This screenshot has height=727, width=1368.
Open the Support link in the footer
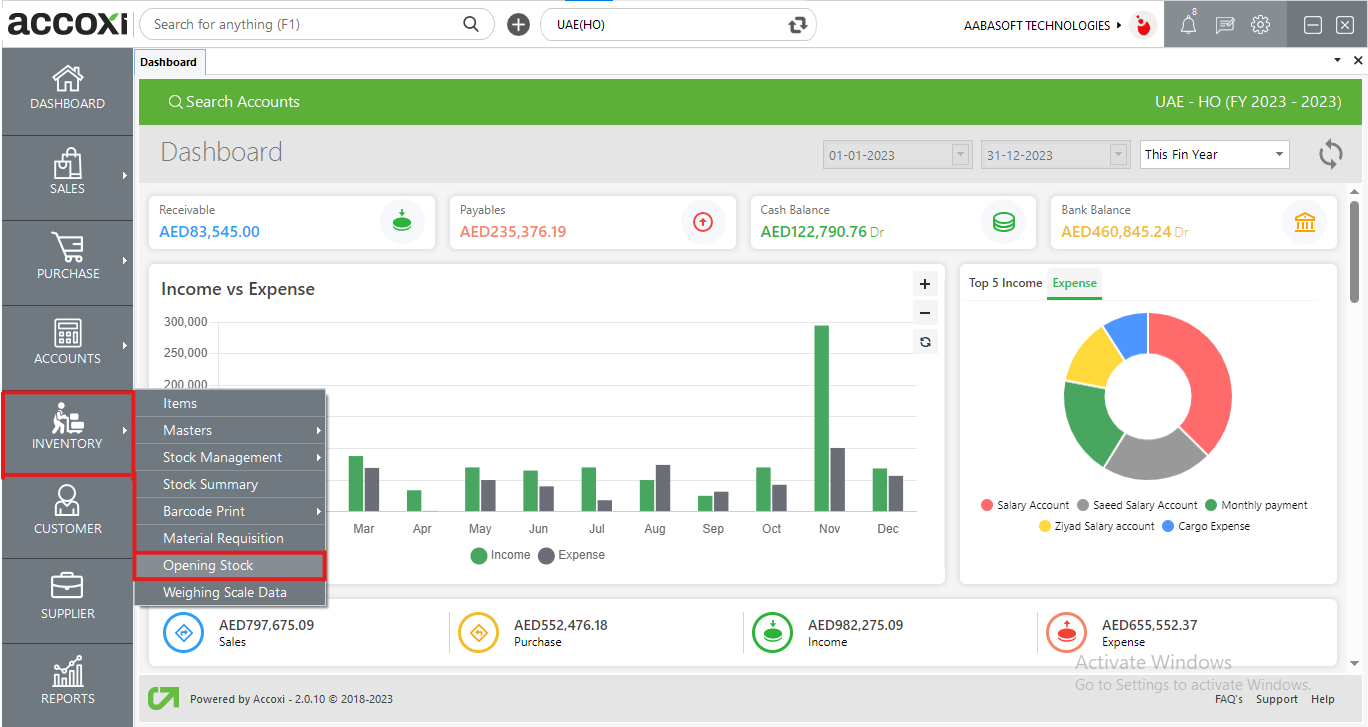click(x=1277, y=699)
